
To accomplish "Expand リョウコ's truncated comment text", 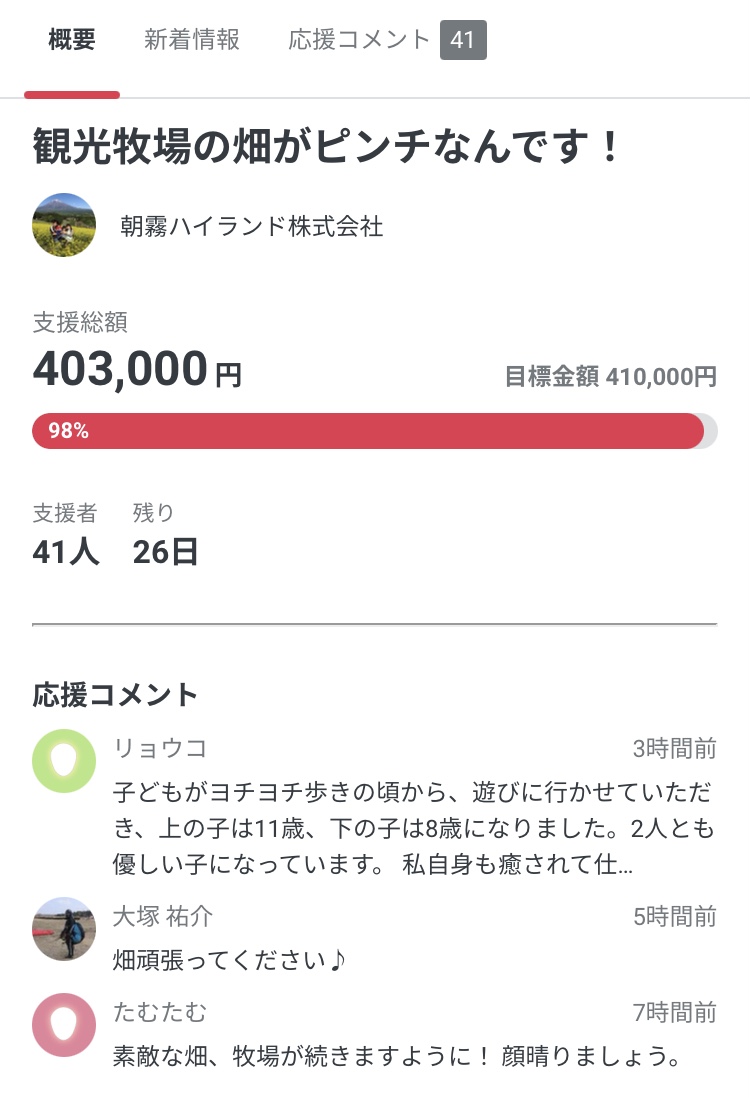I will [414, 828].
